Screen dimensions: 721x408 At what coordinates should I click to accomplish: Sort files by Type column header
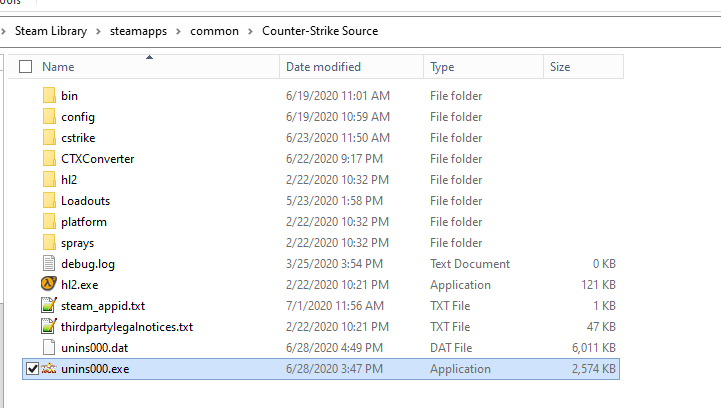(442, 67)
